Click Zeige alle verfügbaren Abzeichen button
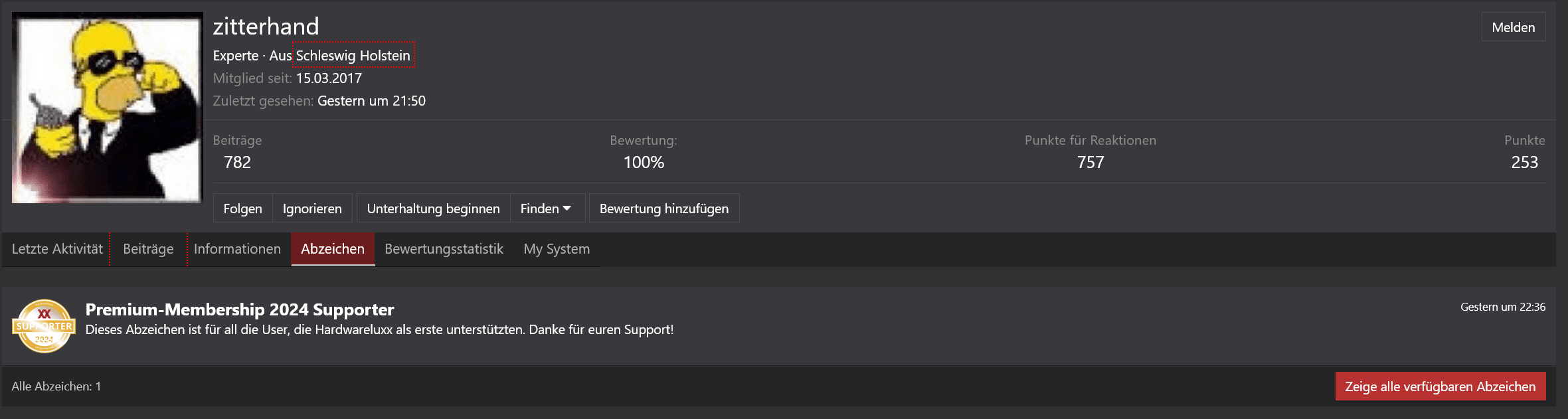 [x=1440, y=386]
